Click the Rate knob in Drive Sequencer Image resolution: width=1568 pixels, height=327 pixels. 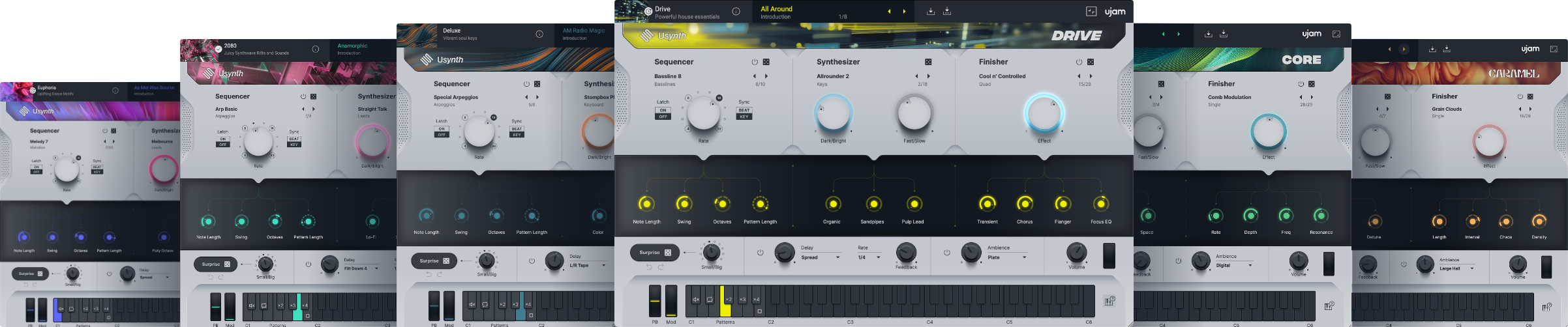click(703, 113)
